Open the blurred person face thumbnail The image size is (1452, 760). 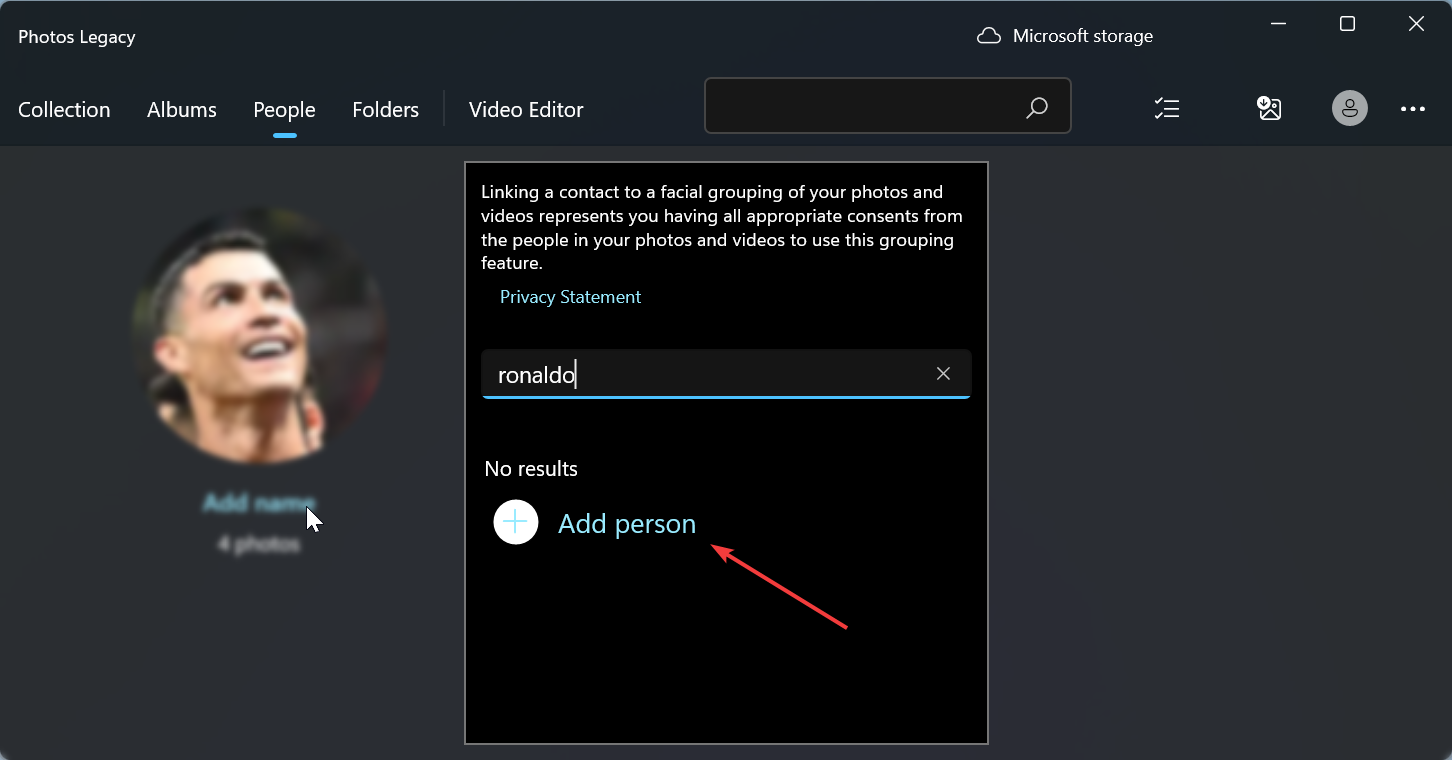(x=260, y=337)
